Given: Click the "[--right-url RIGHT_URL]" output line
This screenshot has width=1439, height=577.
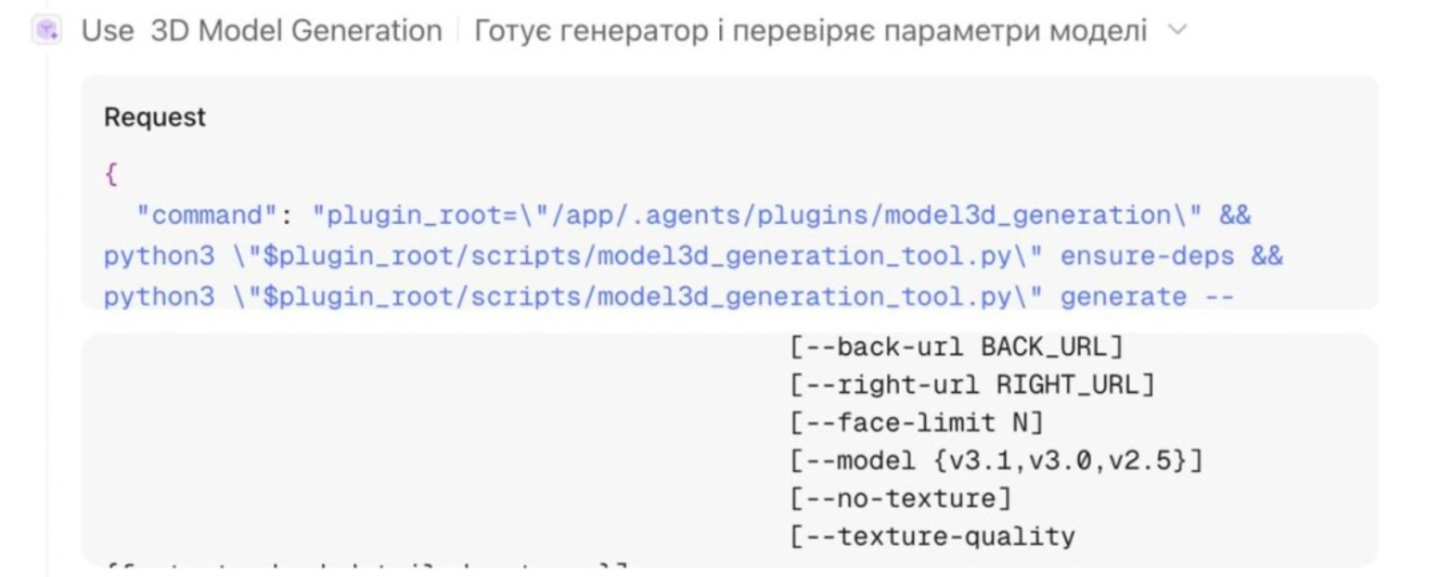Looking at the screenshot, I should coord(972,385).
